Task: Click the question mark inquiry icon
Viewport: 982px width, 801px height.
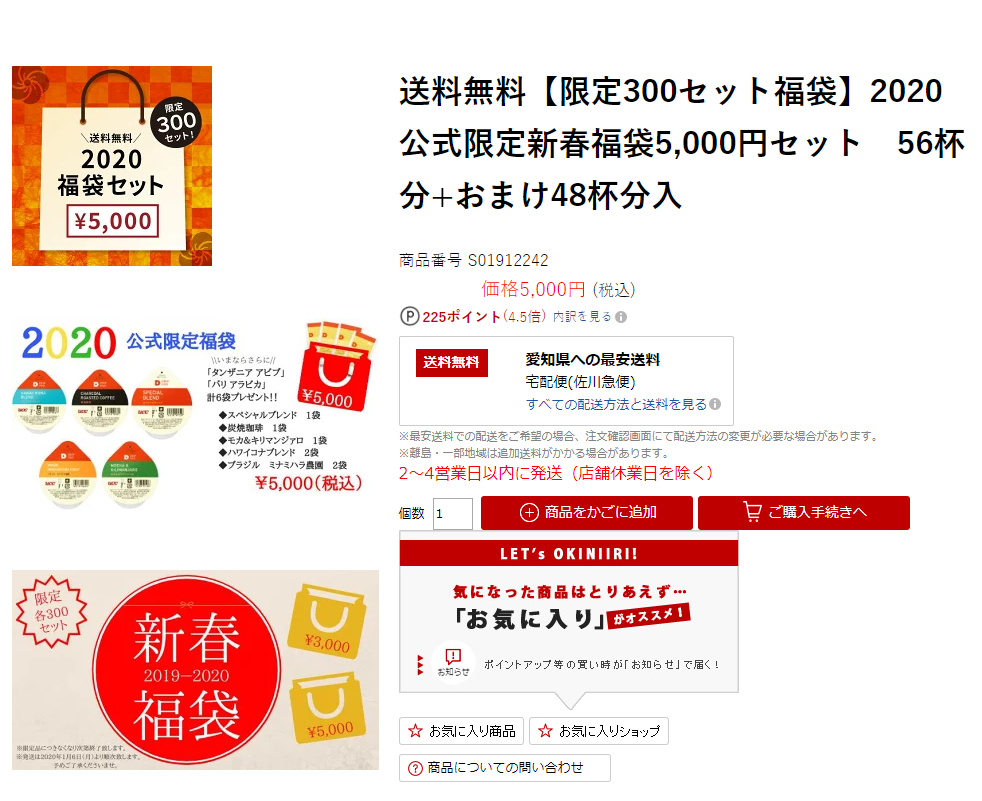Action: (415, 768)
